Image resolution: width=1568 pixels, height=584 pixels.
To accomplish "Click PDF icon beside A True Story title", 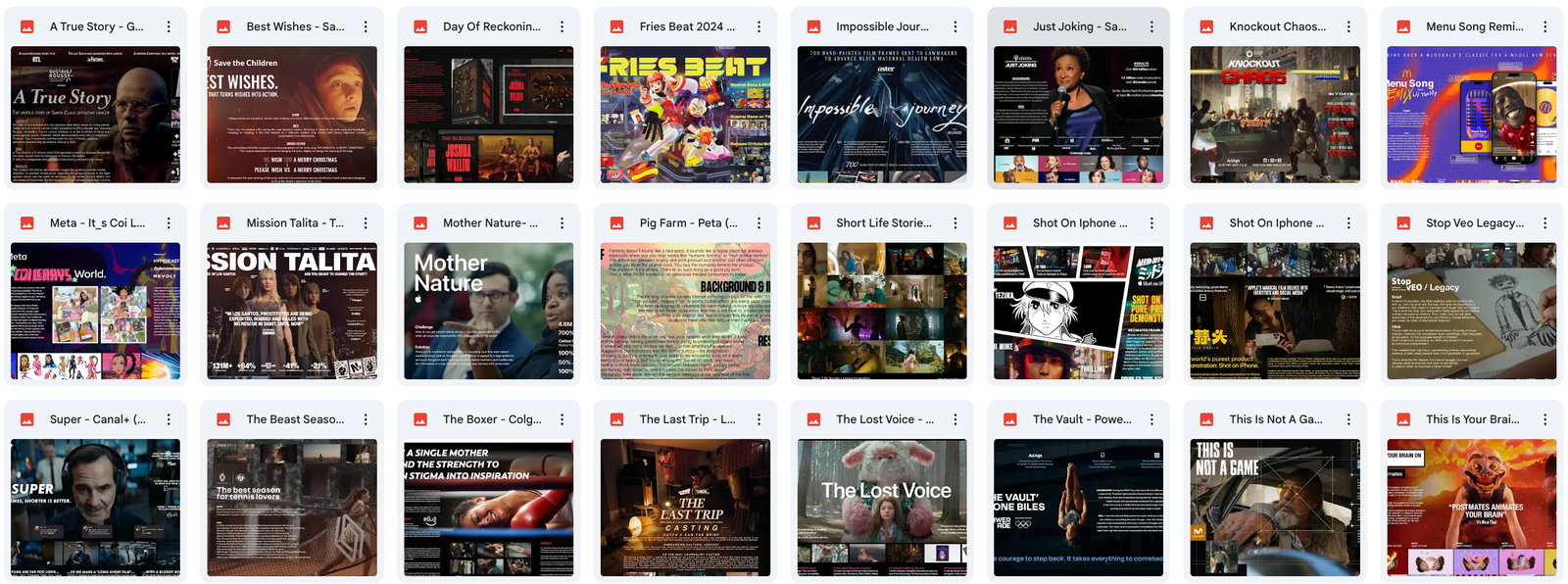I will click(x=27, y=26).
